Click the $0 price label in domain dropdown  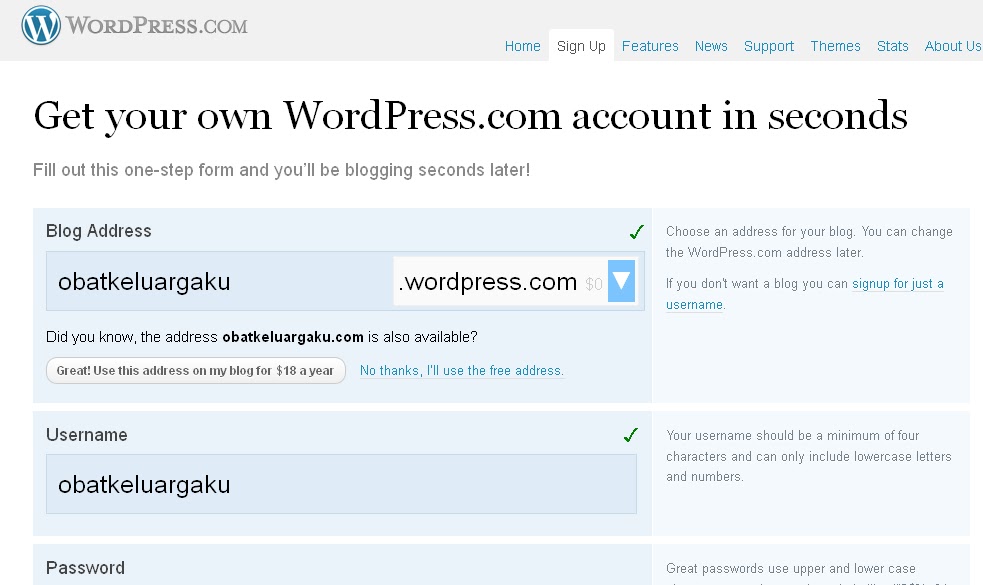pyautogui.click(x=594, y=285)
